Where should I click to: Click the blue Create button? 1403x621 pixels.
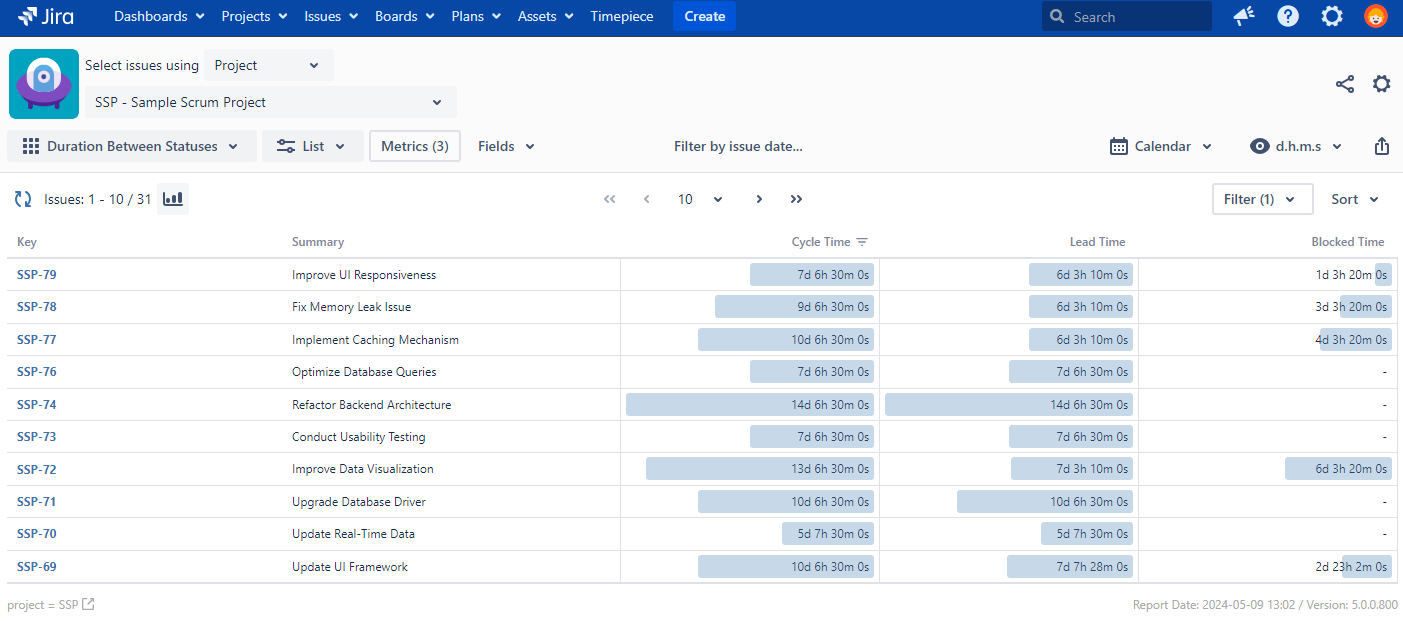point(704,16)
